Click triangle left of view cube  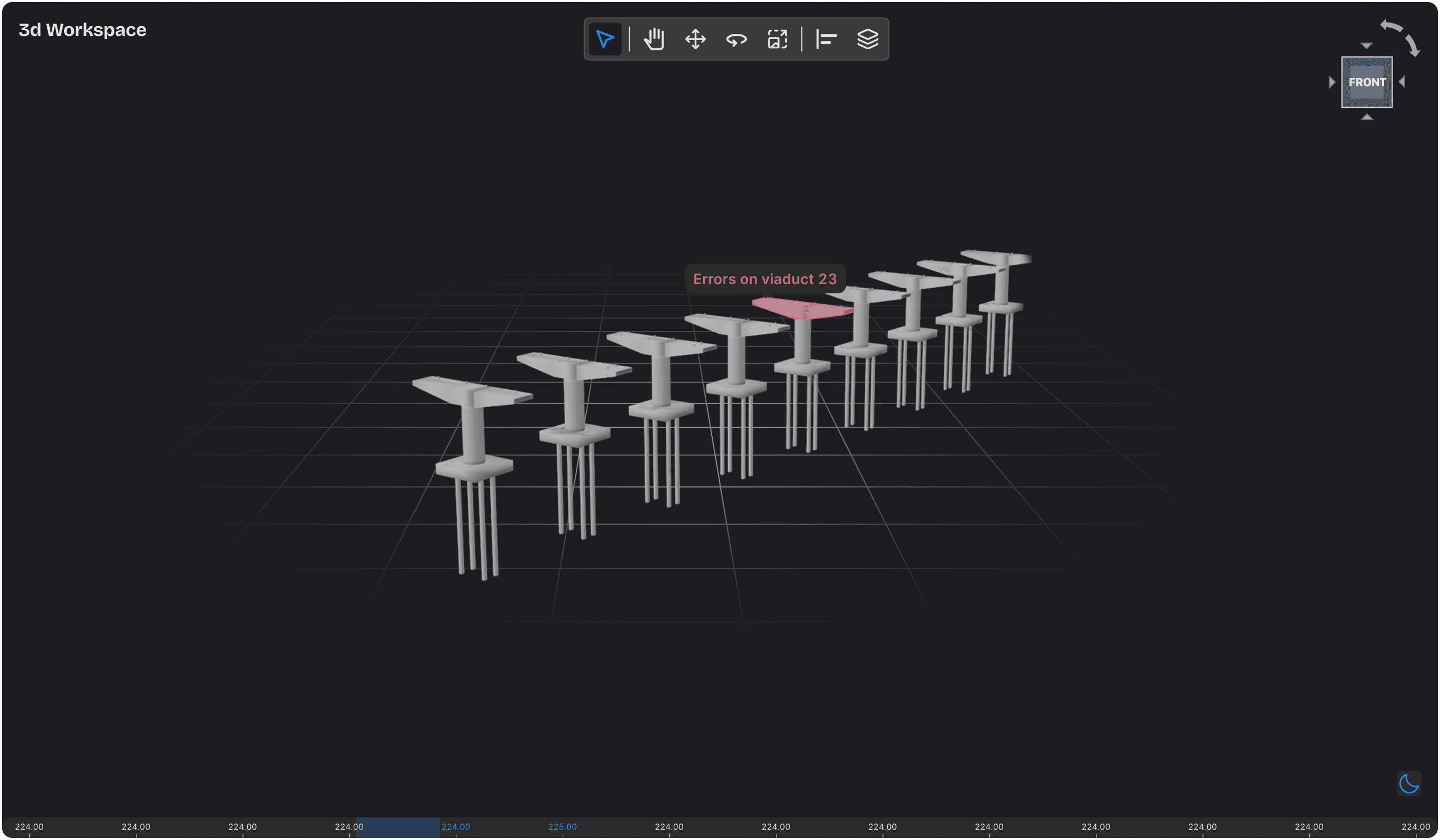coord(1332,82)
